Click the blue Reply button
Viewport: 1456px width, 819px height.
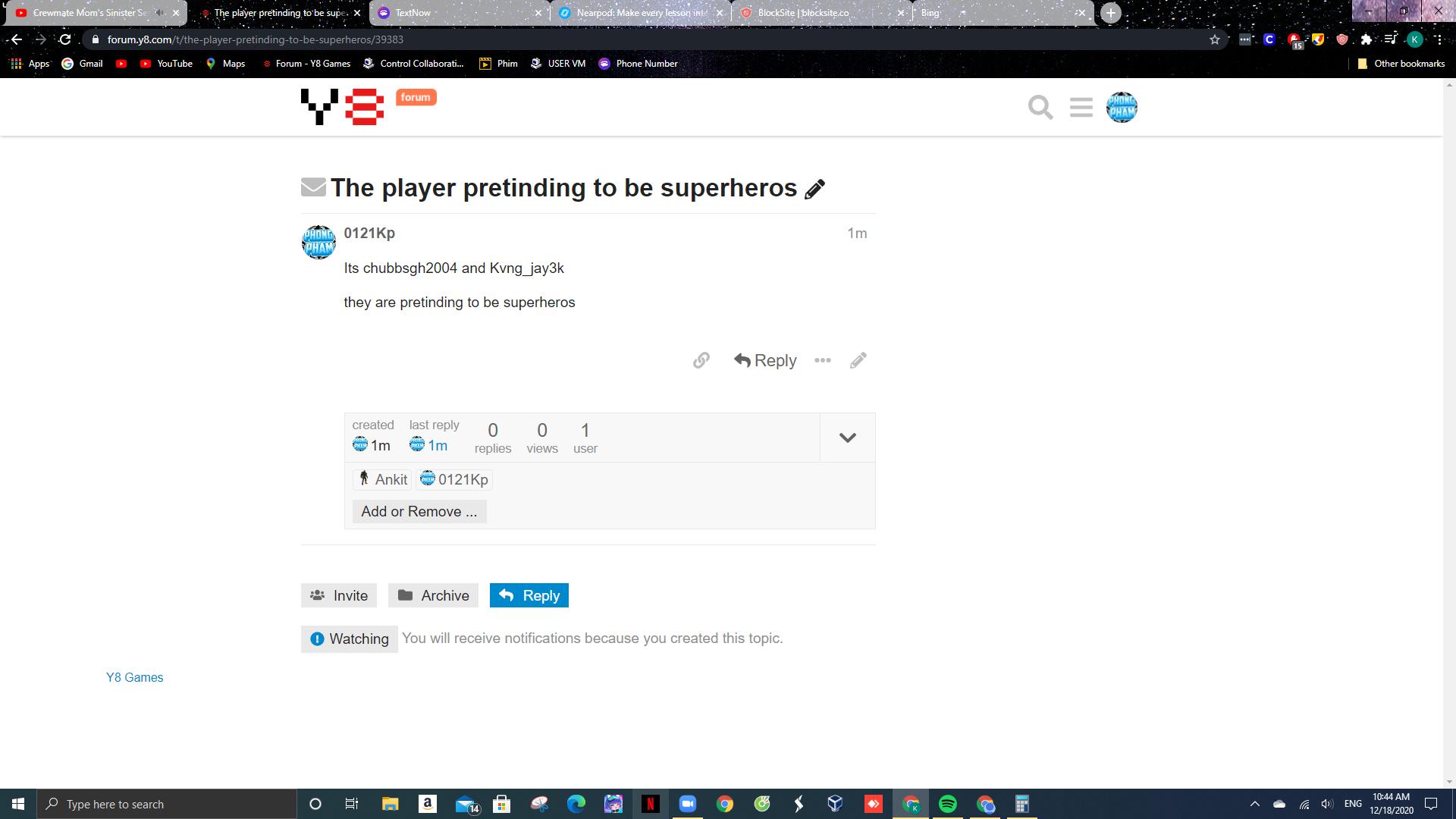[x=529, y=595]
